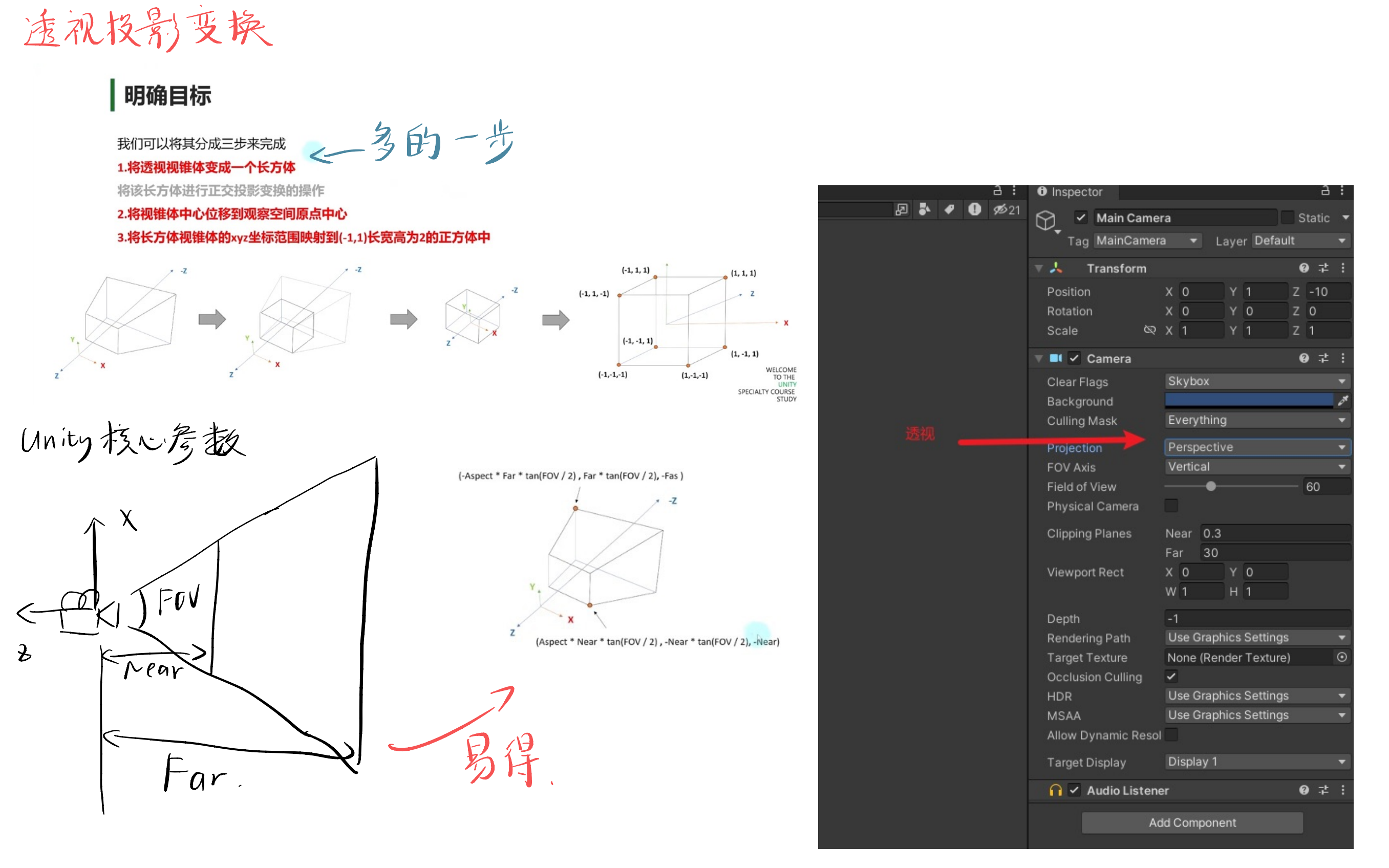This screenshot has width=1389, height=868.
Task: Open the Tag MainCamera dropdown
Action: point(1147,241)
